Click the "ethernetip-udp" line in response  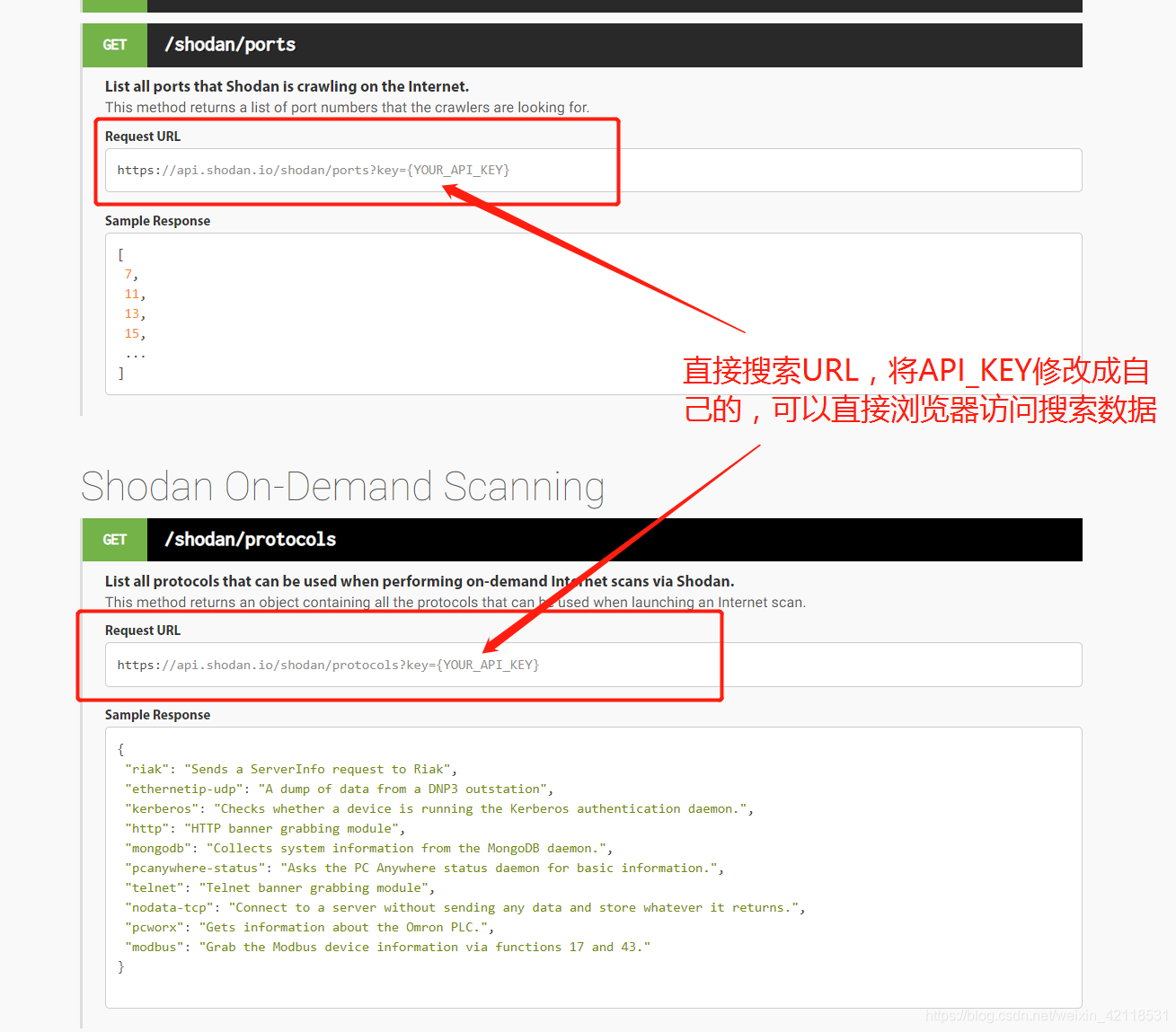click(340, 789)
